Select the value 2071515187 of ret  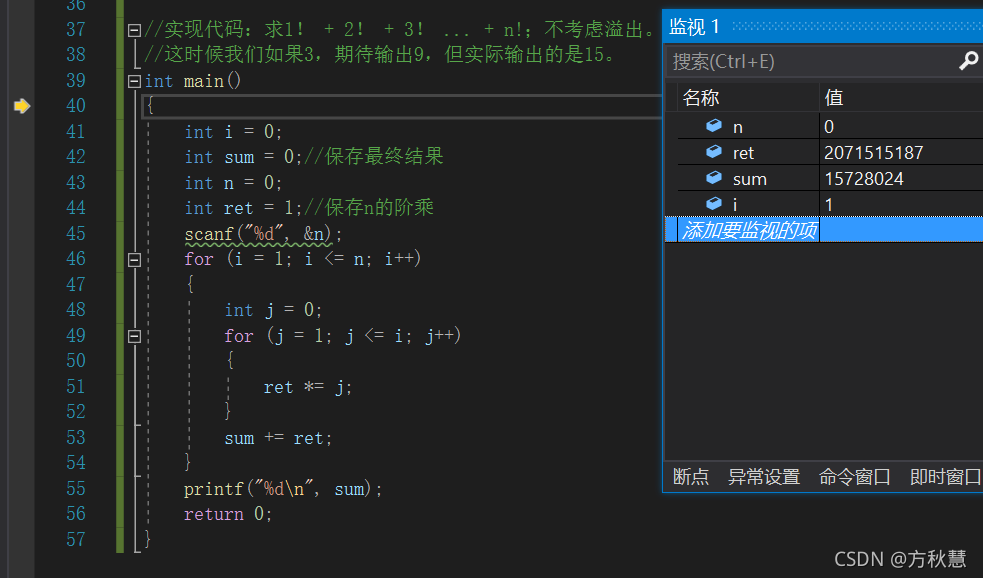[x=873, y=152]
